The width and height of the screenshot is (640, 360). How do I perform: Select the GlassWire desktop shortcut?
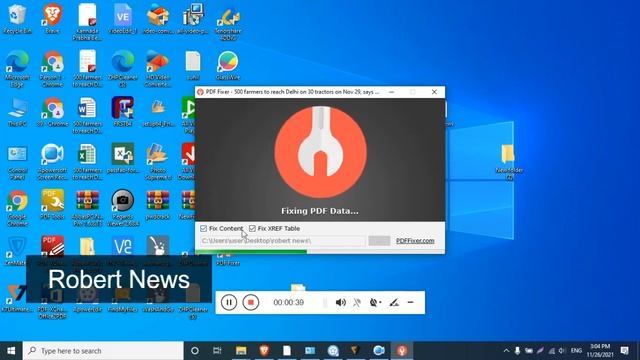coord(228,65)
